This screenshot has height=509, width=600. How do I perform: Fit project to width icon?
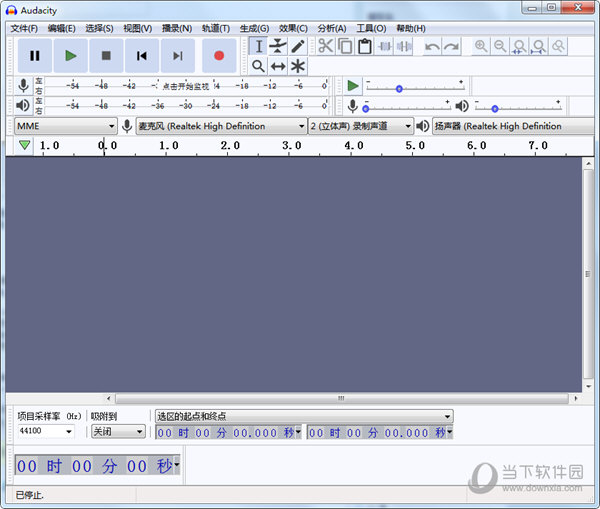(x=539, y=46)
